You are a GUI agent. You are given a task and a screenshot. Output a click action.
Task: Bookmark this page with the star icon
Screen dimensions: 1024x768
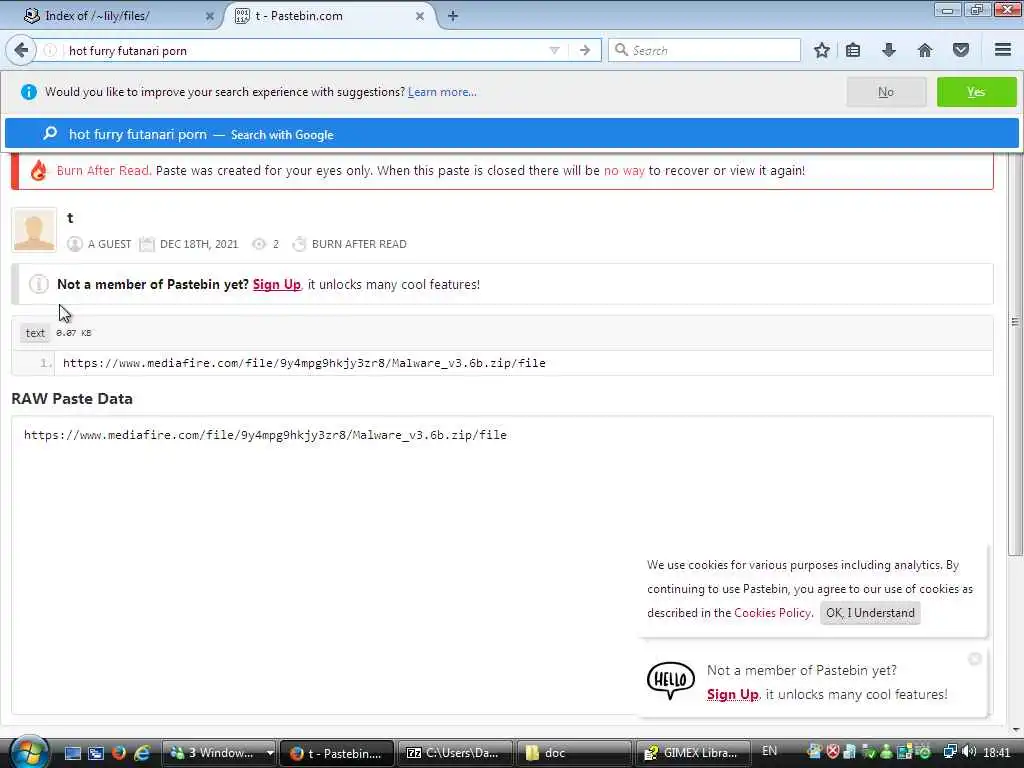point(822,50)
